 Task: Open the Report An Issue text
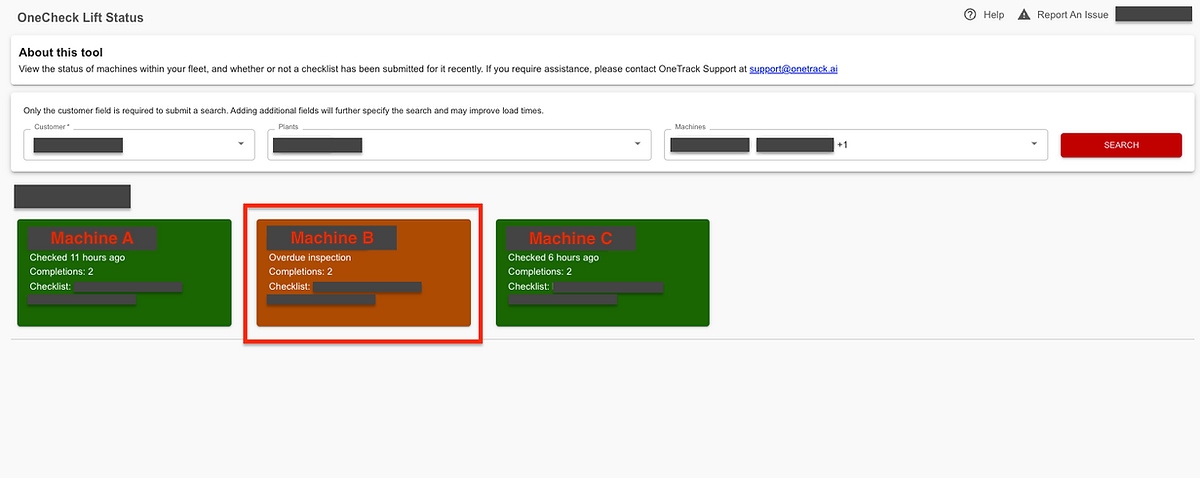tap(1073, 15)
